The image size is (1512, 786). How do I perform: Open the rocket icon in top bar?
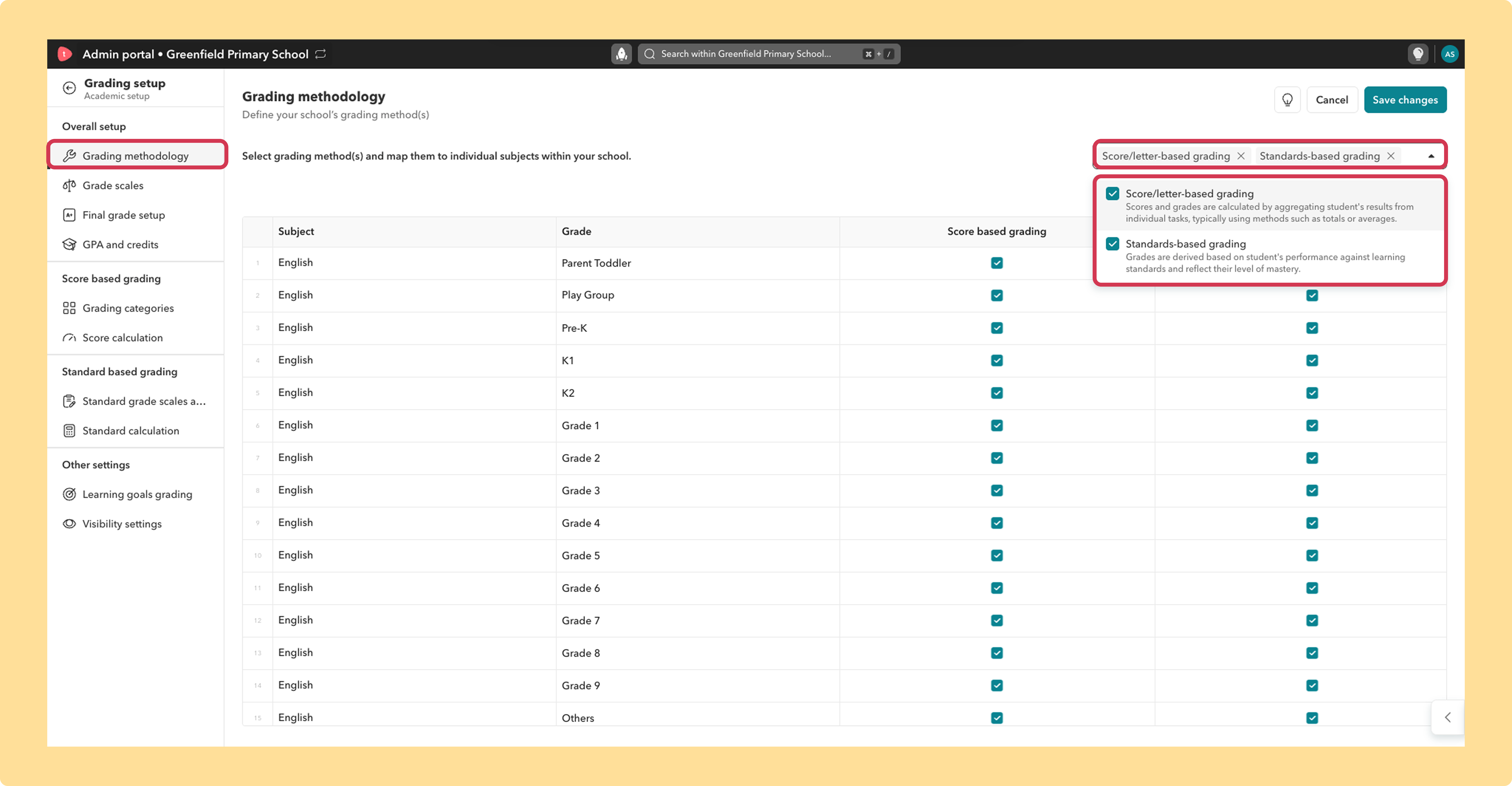pyautogui.click(x=622, y=54)
